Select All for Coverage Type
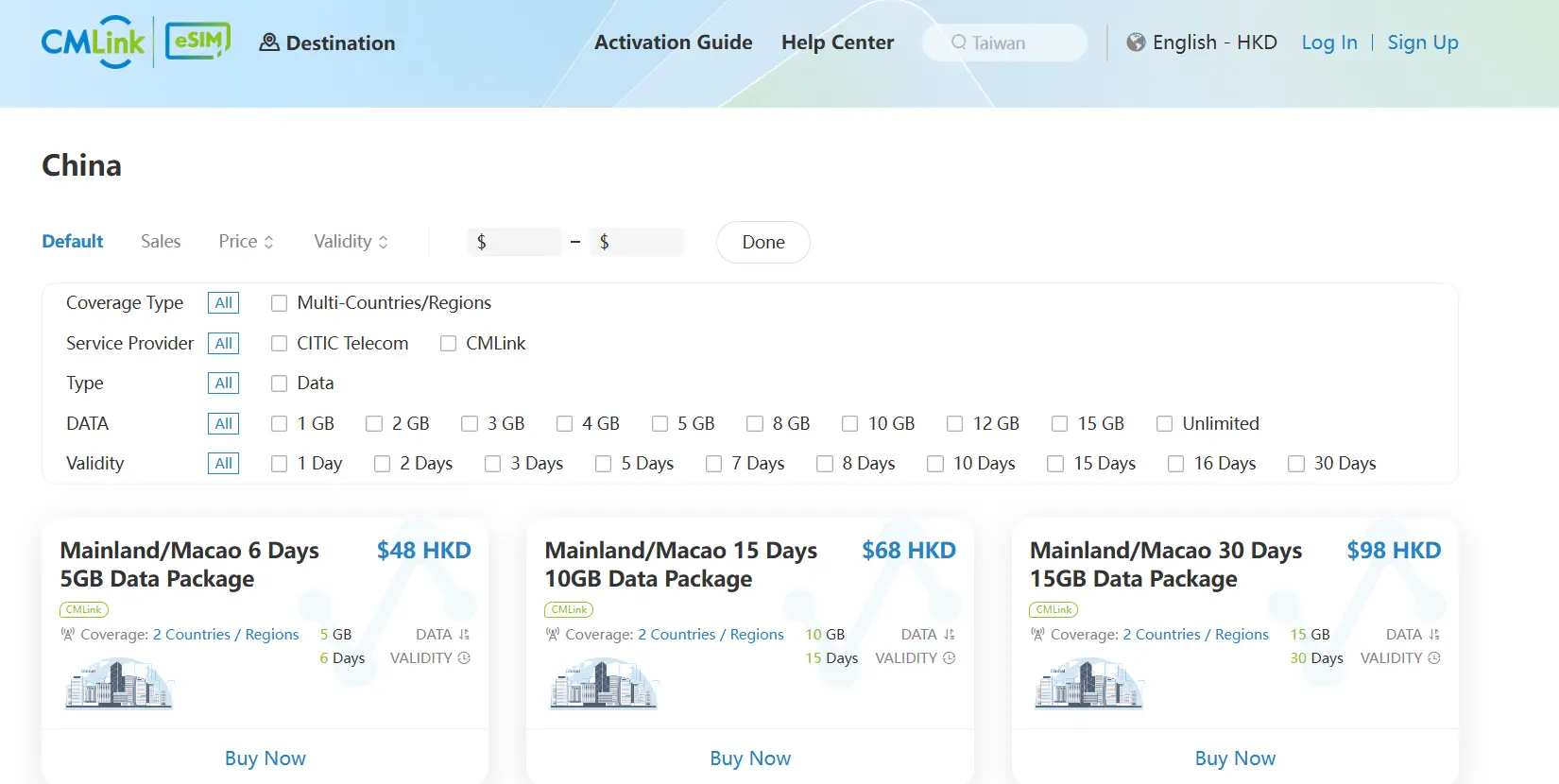 [x=224, y=303]
